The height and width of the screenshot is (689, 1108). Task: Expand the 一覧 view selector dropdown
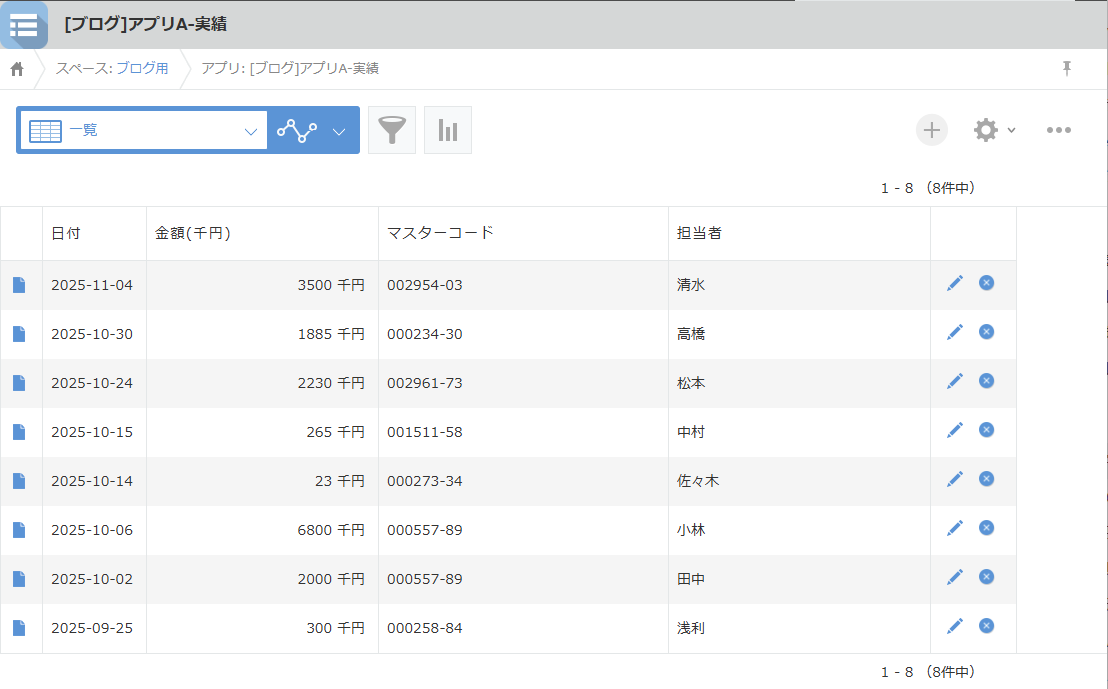coord(250,131)
